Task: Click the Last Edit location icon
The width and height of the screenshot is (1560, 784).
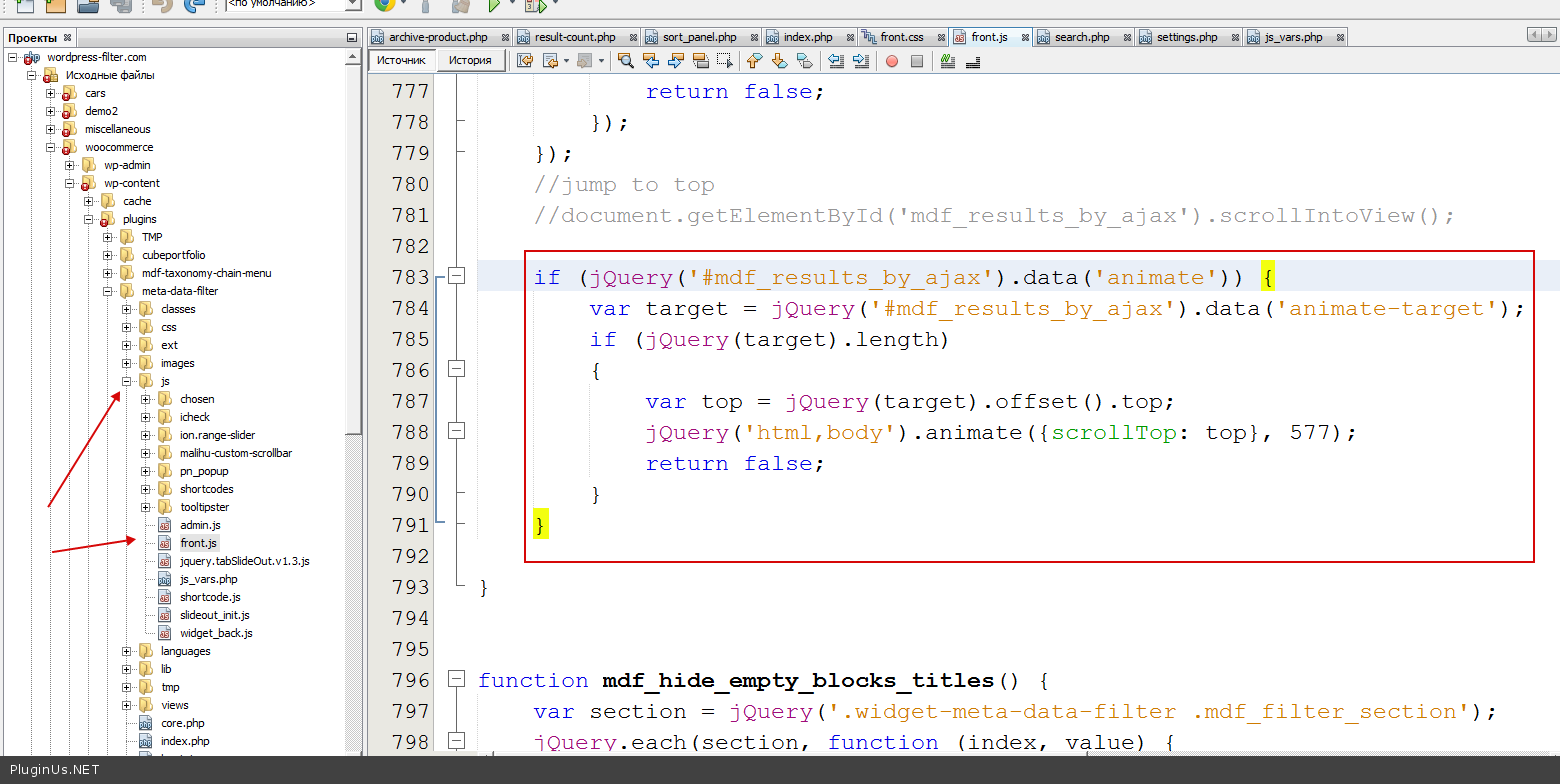Action: pyautogui.click(x=525, y=61)
